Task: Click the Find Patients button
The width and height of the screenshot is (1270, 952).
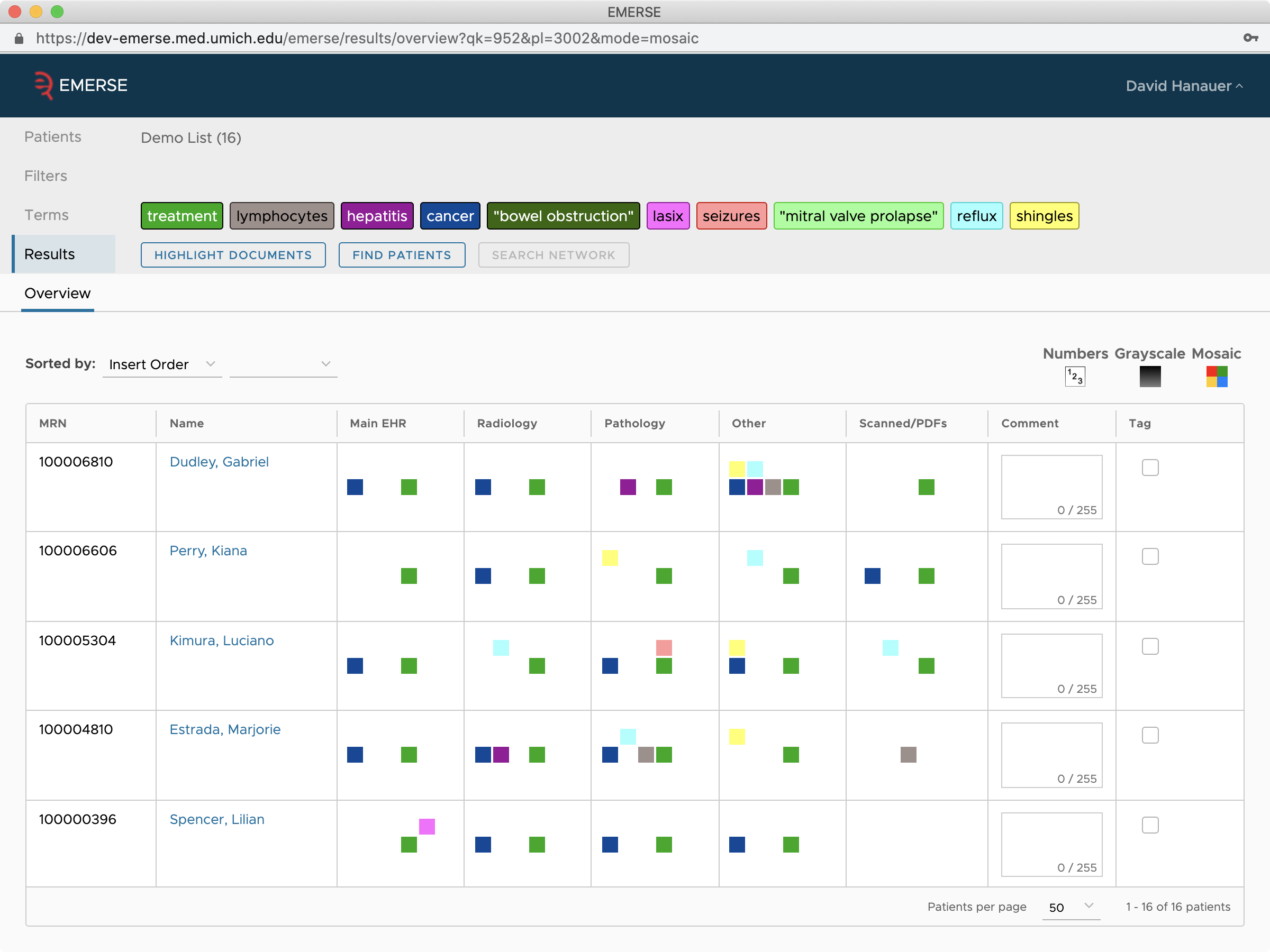Action: tap(402, 255)
